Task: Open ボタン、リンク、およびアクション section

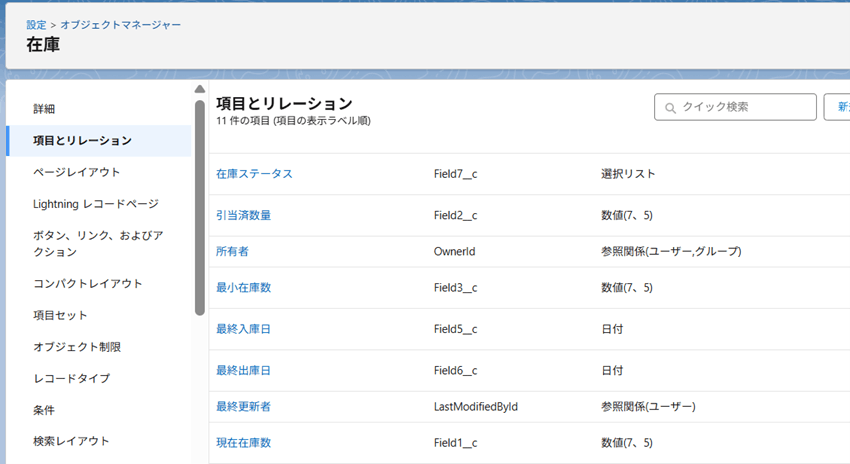Action: (98, 243)
